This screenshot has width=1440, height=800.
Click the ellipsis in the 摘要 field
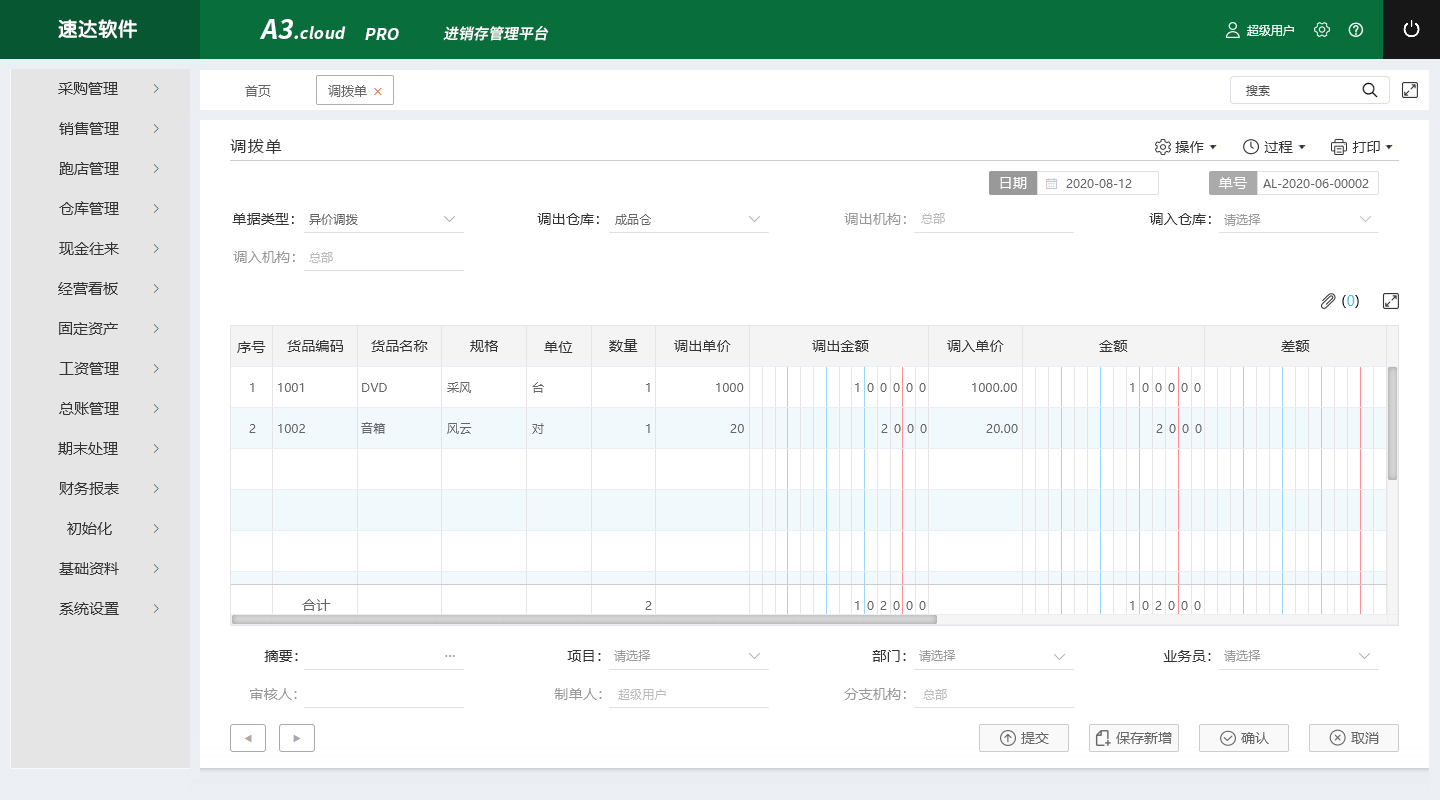click(x=450, y=656)
